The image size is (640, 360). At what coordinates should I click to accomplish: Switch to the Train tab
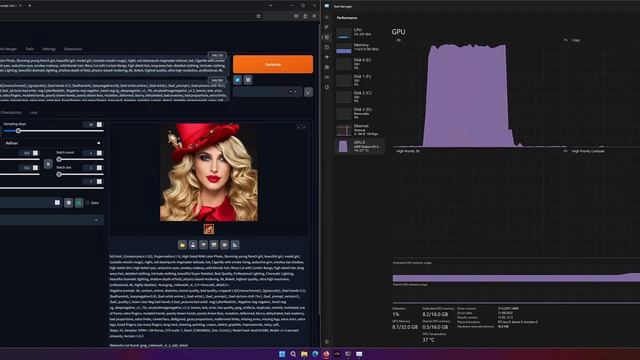(x=29, y=49)
